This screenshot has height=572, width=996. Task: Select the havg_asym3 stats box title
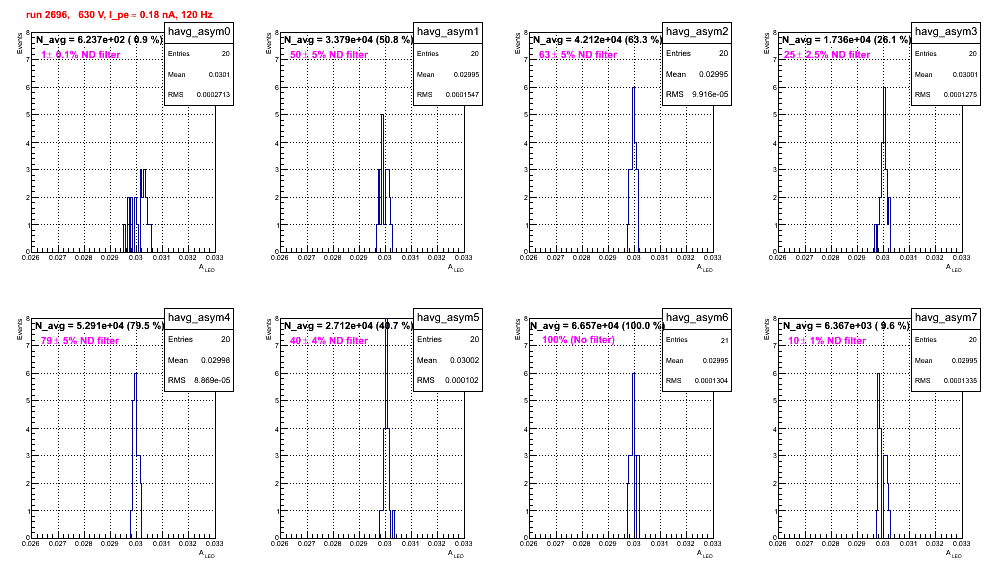946,31
